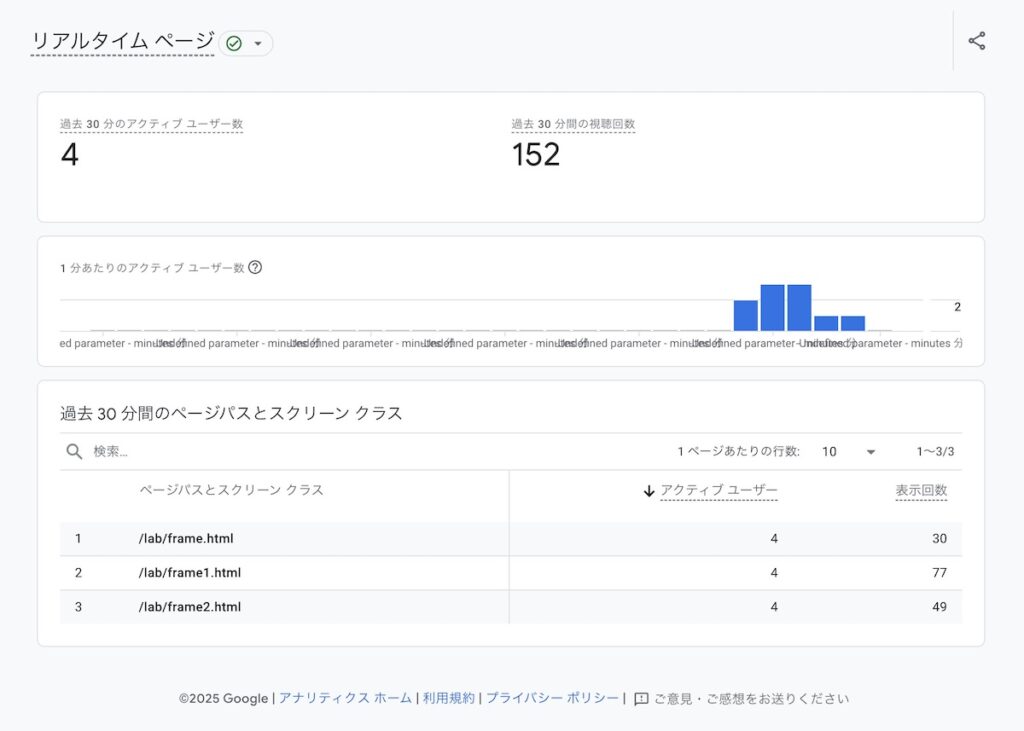The height and width of the screenshot is (731, 1024).
Task: Open the 利用規約 footer link
Action: pyautogui.click(x=448, y=699)
